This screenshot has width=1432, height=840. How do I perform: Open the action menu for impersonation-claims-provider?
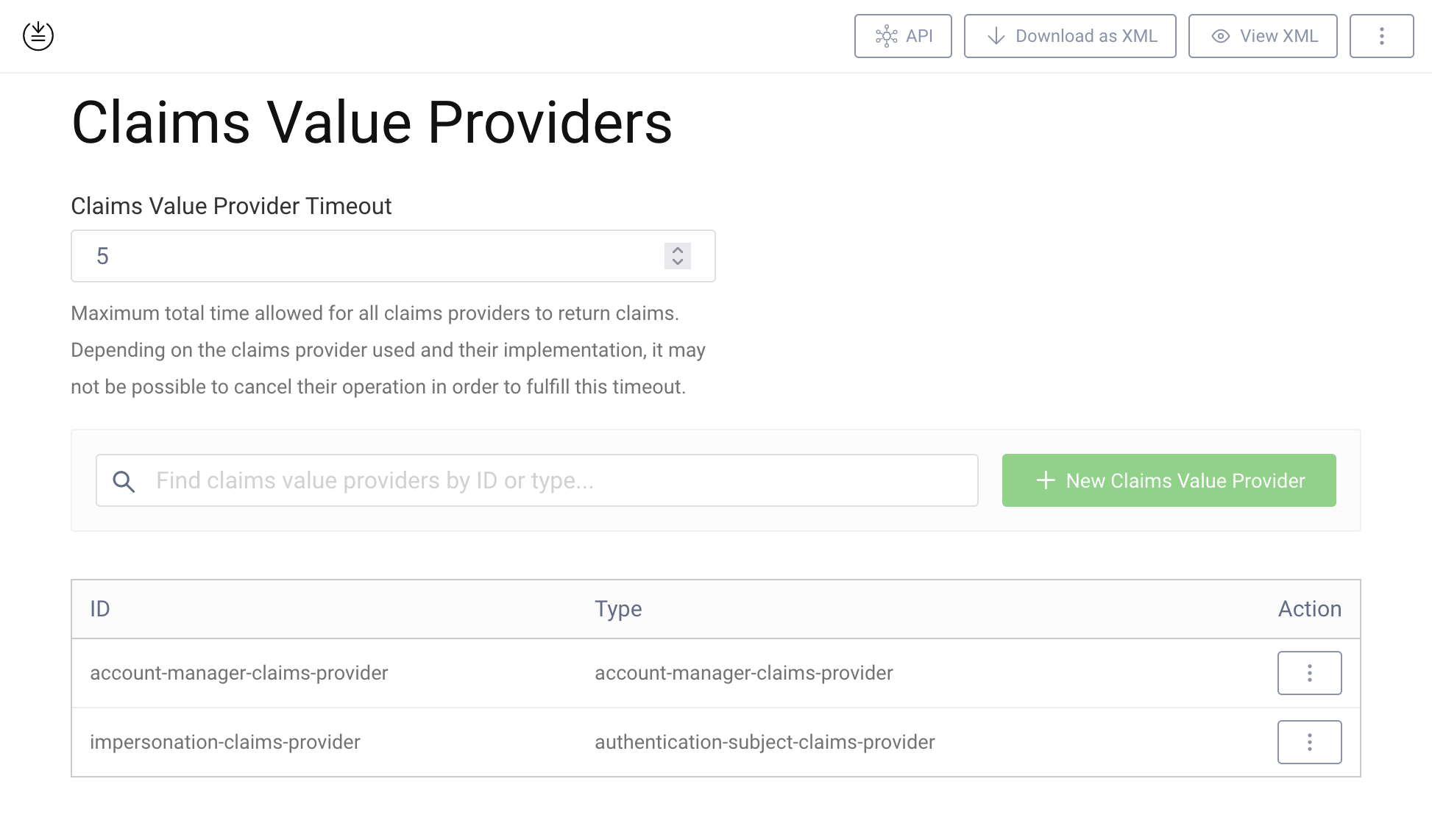tap(1309, 741)
